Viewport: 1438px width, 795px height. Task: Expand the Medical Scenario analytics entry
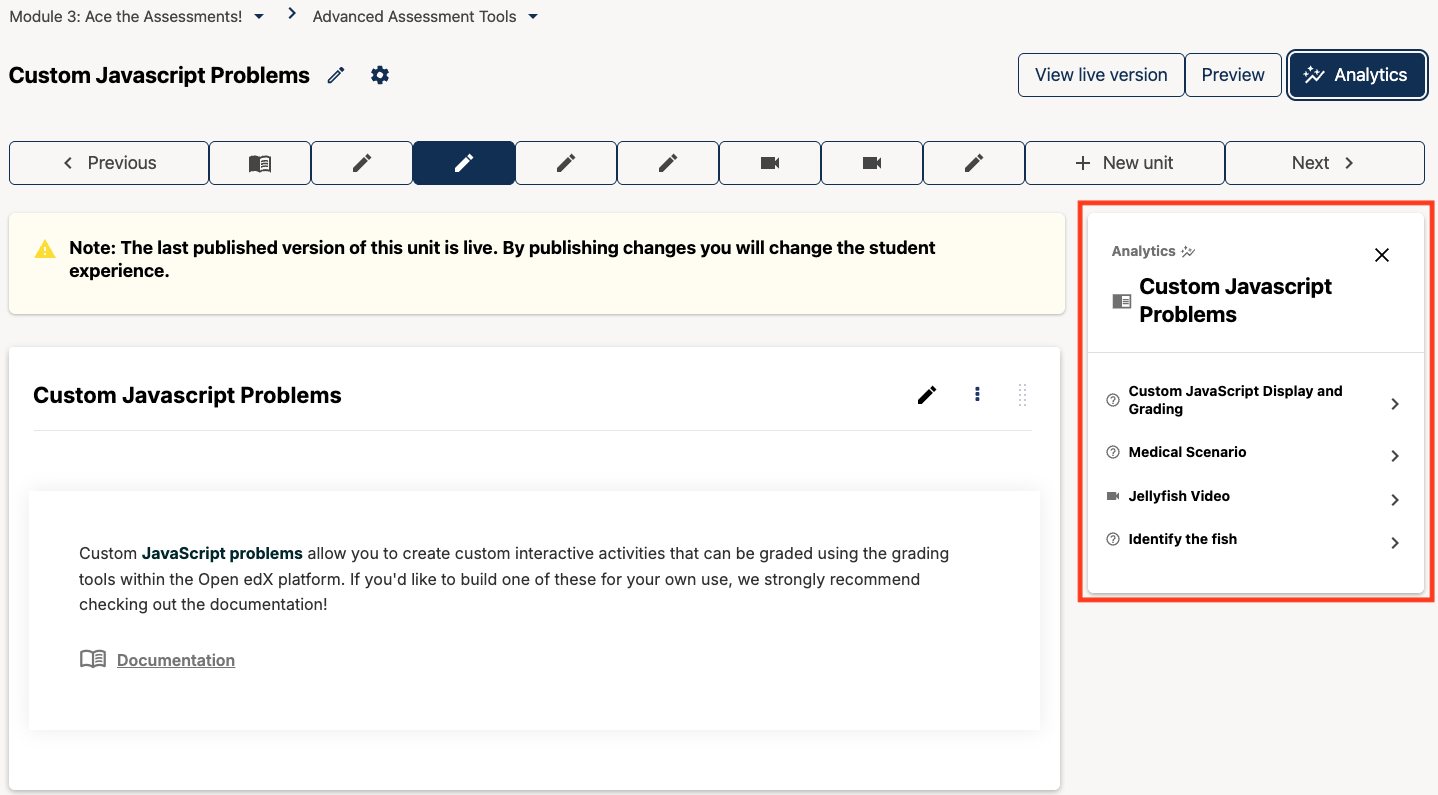tap(1395, 455)
